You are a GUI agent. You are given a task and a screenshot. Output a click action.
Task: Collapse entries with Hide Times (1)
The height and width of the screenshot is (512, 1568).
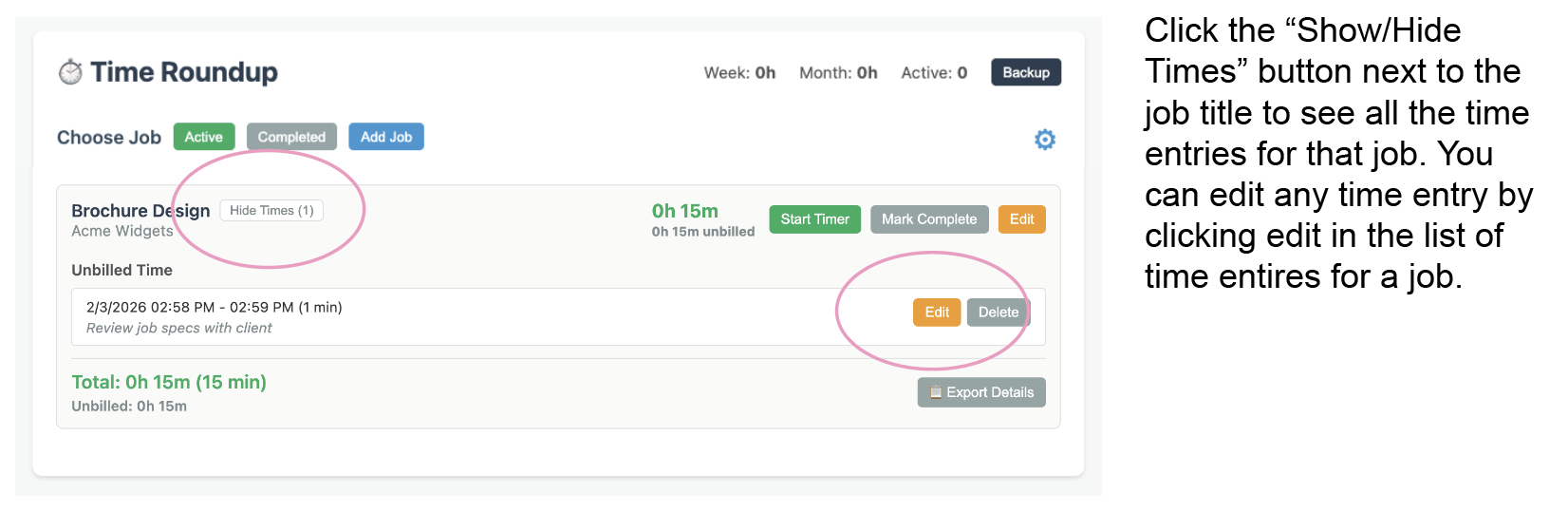click(x=271, y=210)
